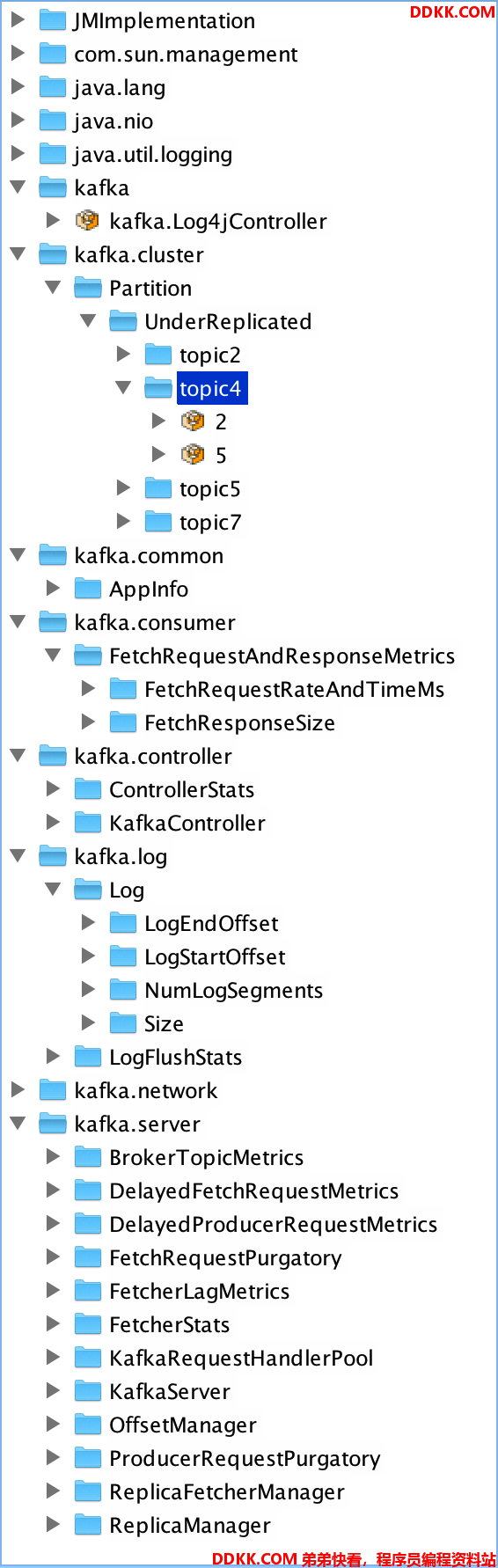498x1568 pixels.
Task: Click the MBean icon for partition 2
Action: (x=193, y=421)
